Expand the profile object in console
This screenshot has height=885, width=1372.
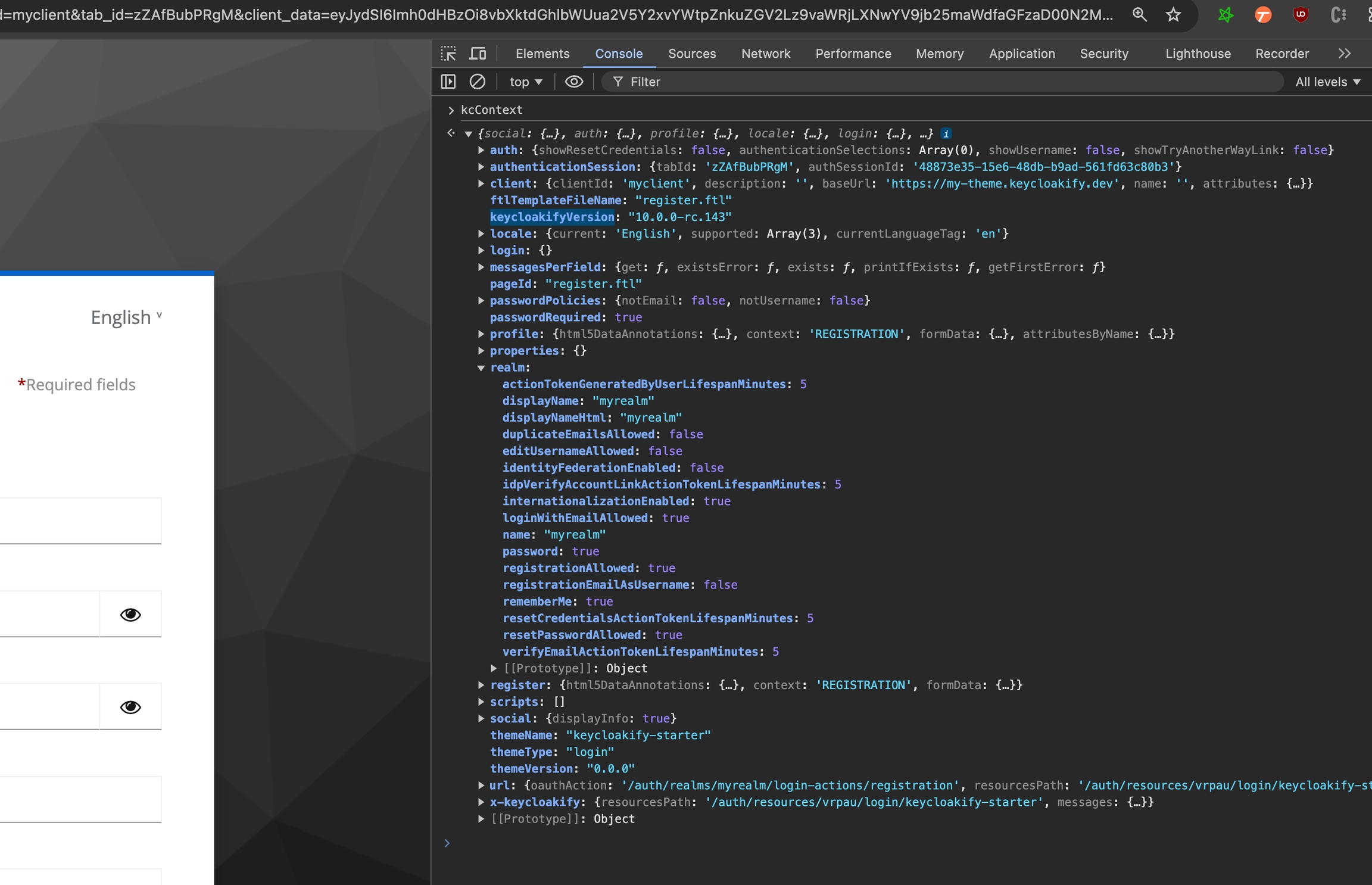pyautogui.click(x=481, y=334)
